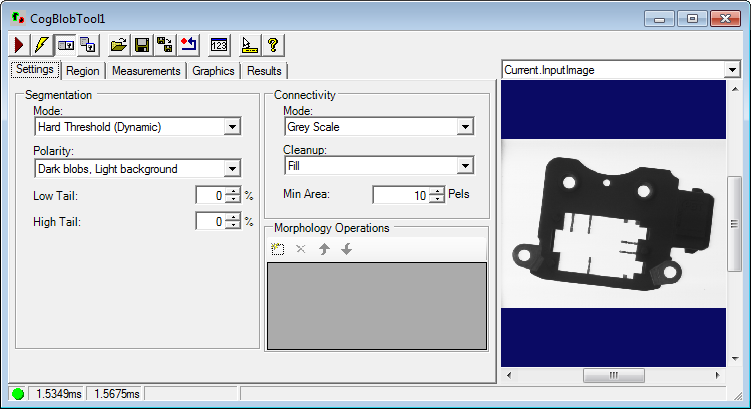The height and width of the screenshot is (409, 751).
Task: Open the Graphics tab
Action: (213, 71)
